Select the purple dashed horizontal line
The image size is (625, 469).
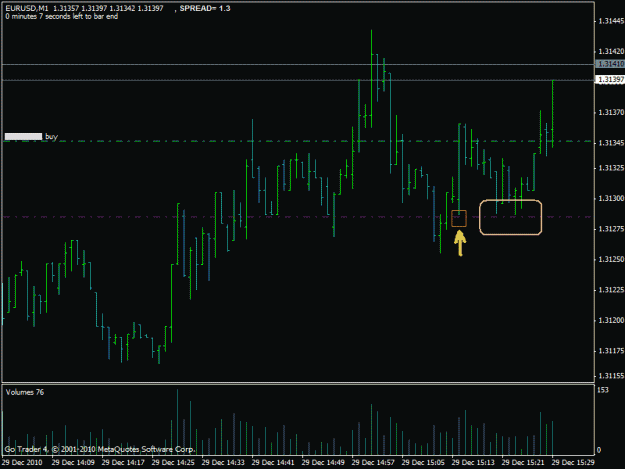point(298,217)
